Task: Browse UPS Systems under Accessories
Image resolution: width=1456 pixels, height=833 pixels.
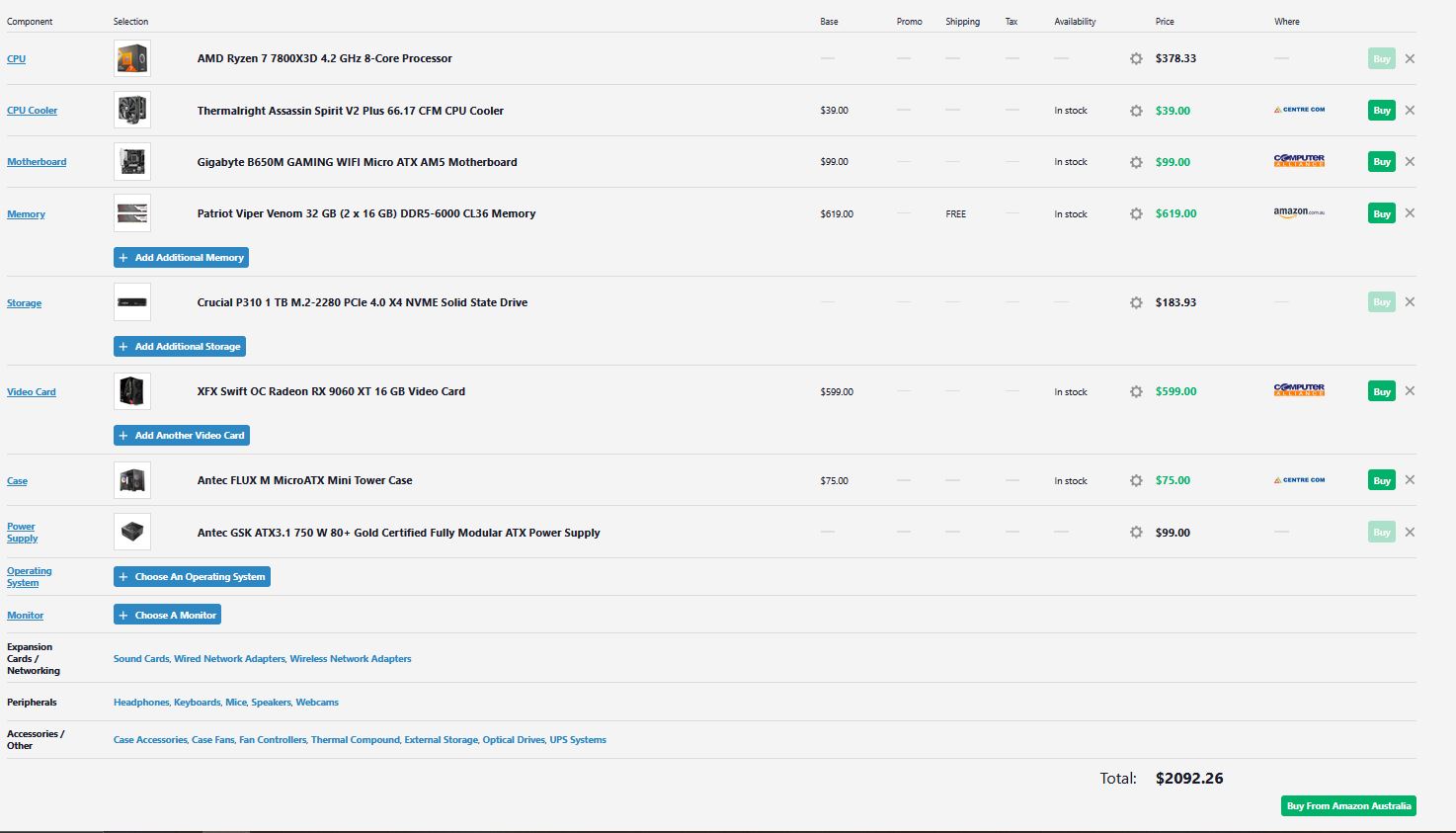Action: (x=578, y=740)
